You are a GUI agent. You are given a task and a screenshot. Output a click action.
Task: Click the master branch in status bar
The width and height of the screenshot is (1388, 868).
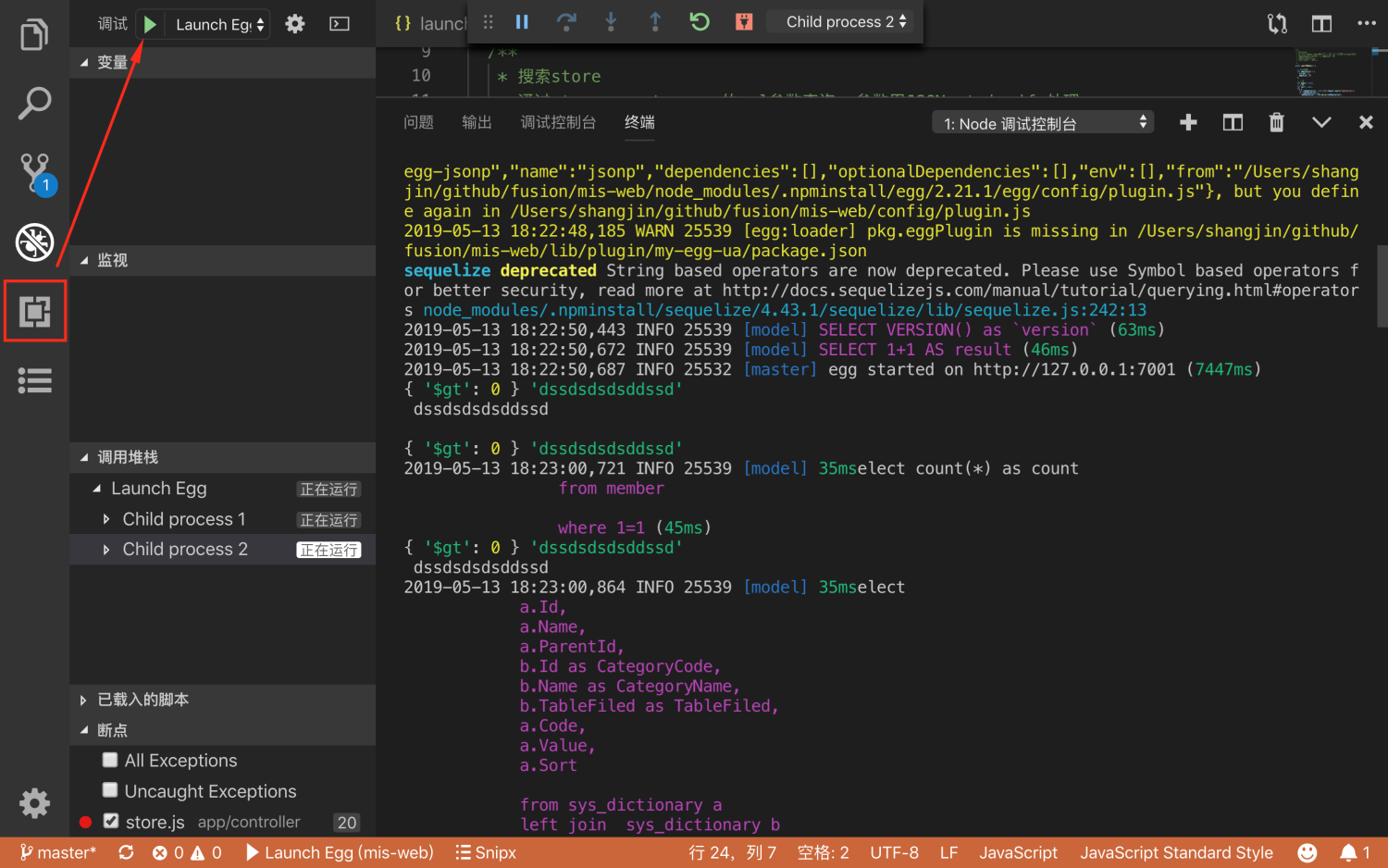(58, 852)
